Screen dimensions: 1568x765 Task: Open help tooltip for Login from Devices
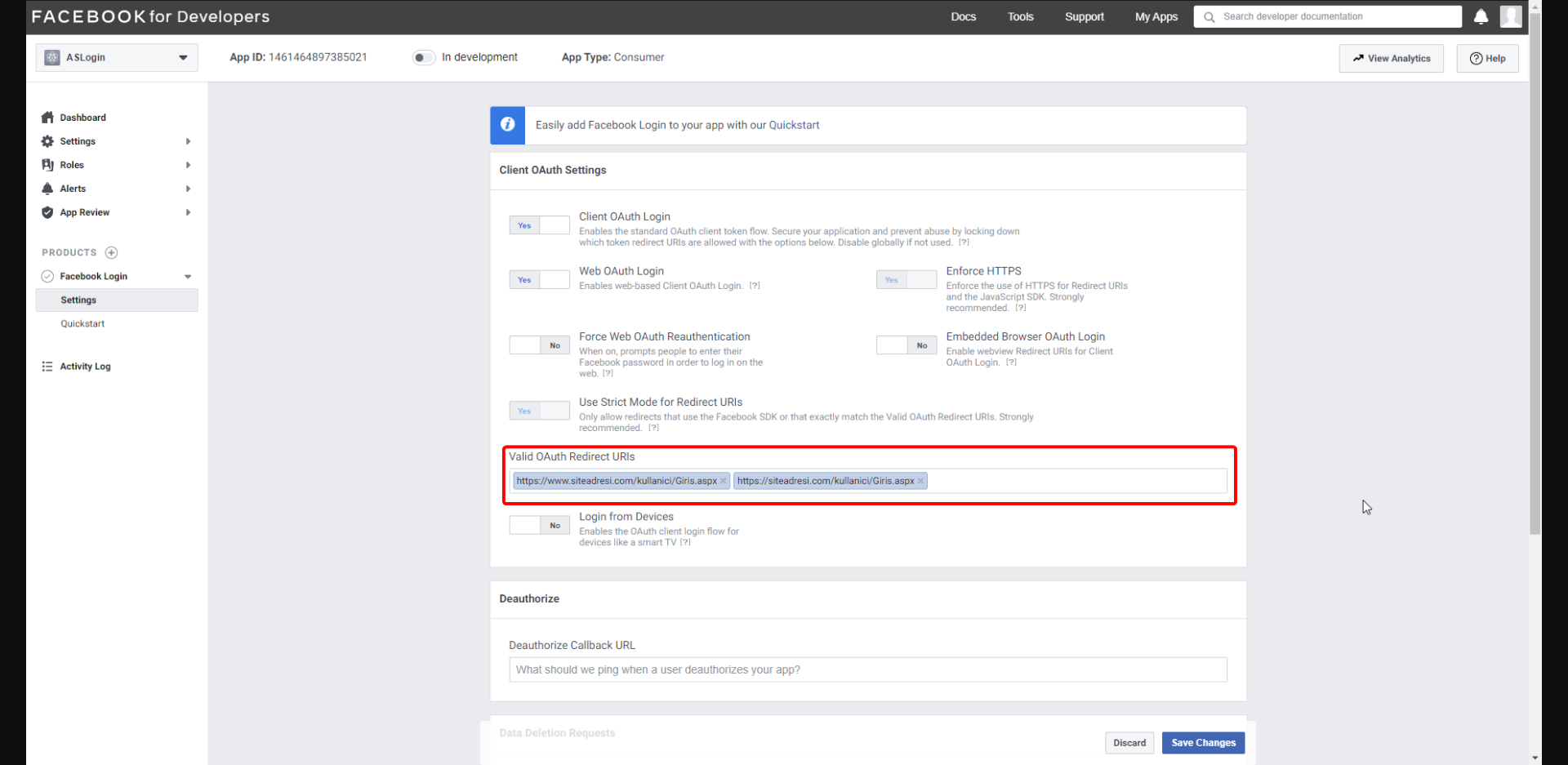click(x=686, y=542)
